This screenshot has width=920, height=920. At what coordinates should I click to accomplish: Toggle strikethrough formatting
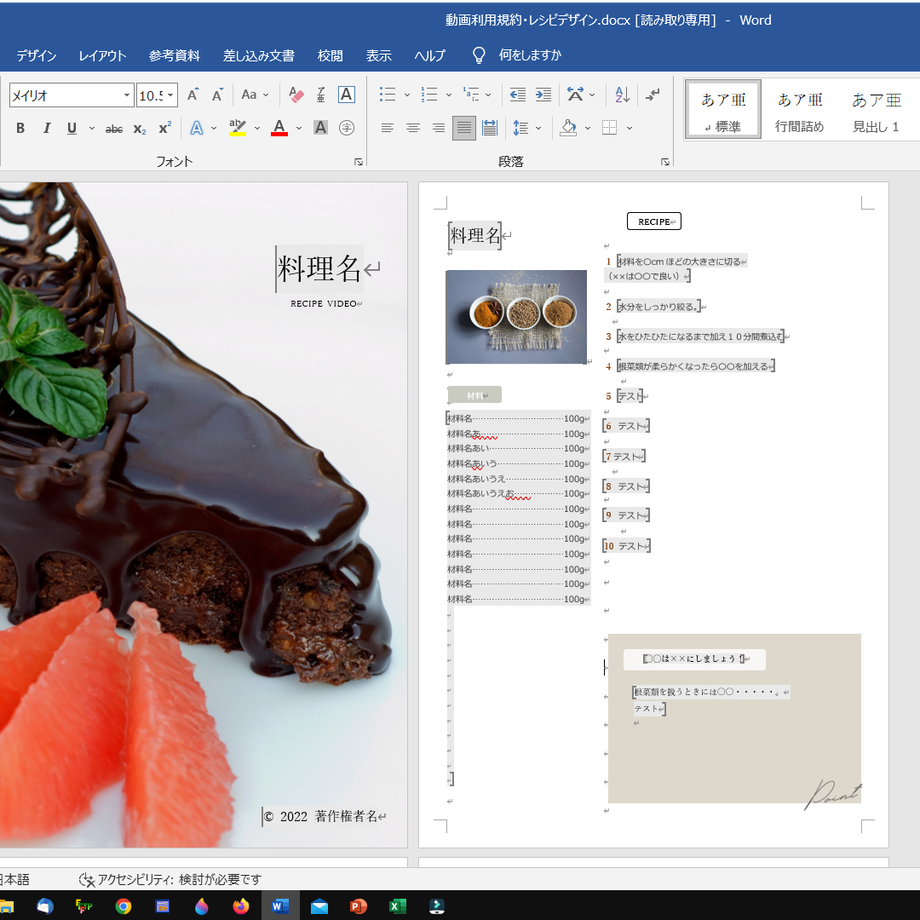(114, 128)
